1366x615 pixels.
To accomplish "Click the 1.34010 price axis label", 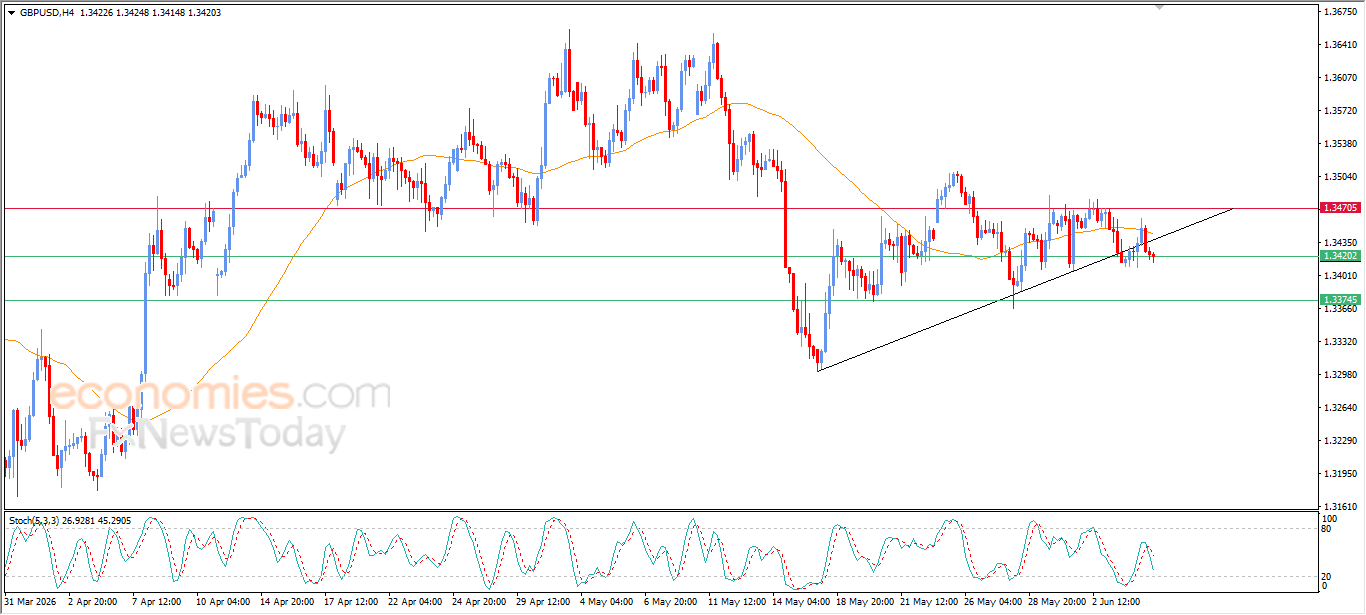I will 1341,276.
